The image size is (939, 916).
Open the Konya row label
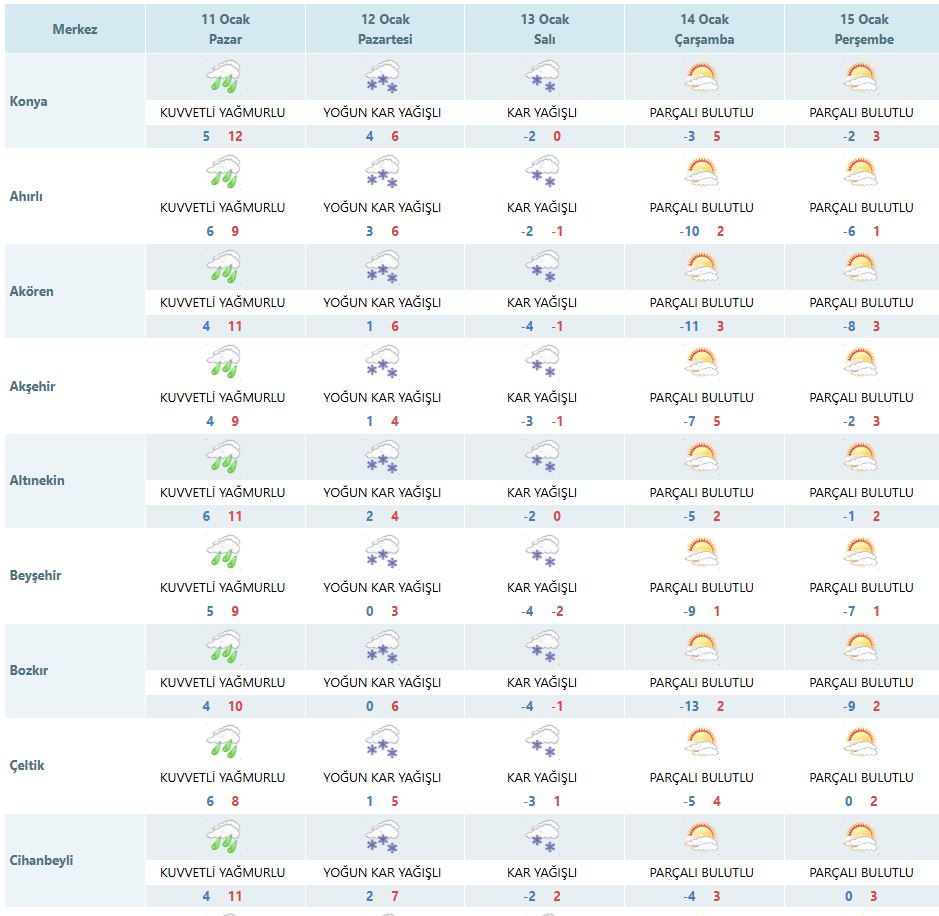click(29, 102)
